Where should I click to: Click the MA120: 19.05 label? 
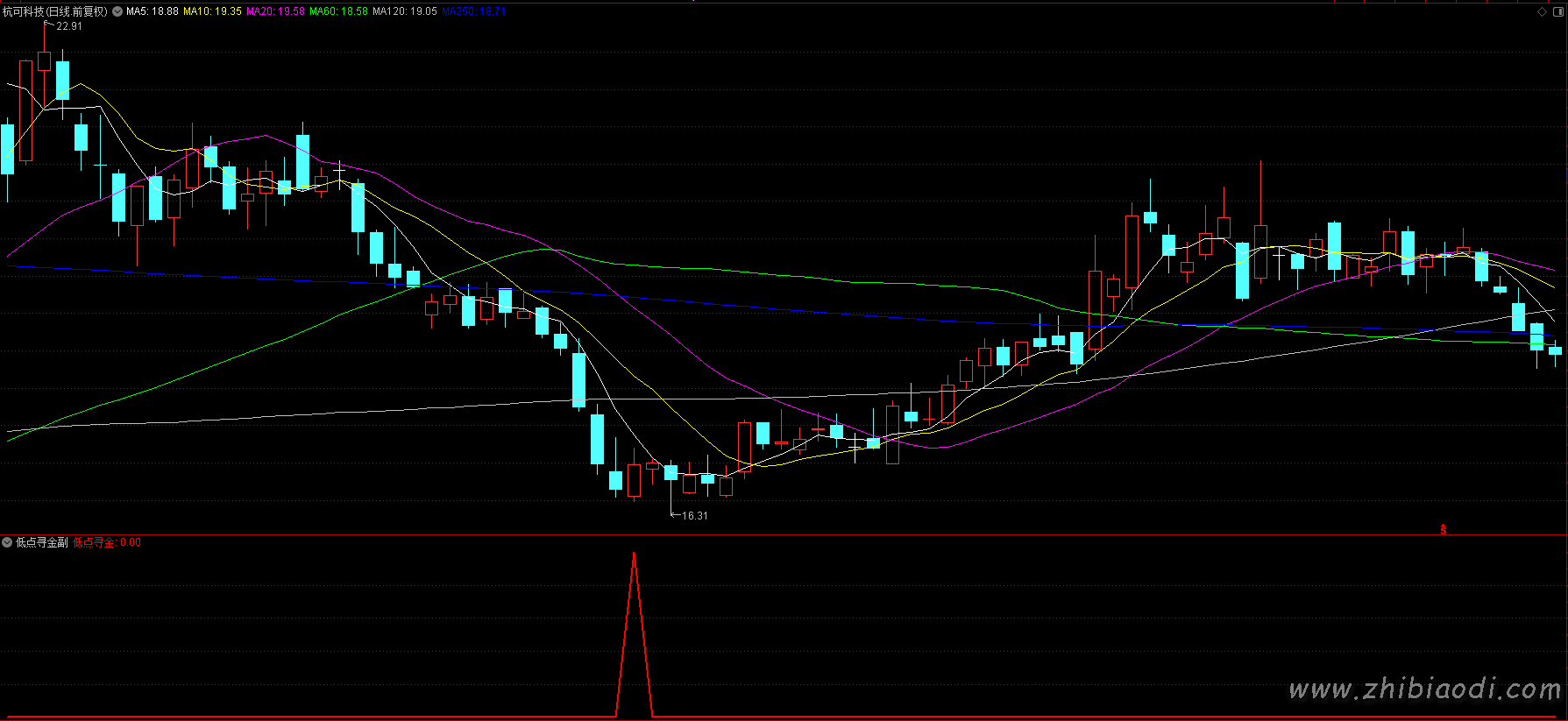pos(405,12)
